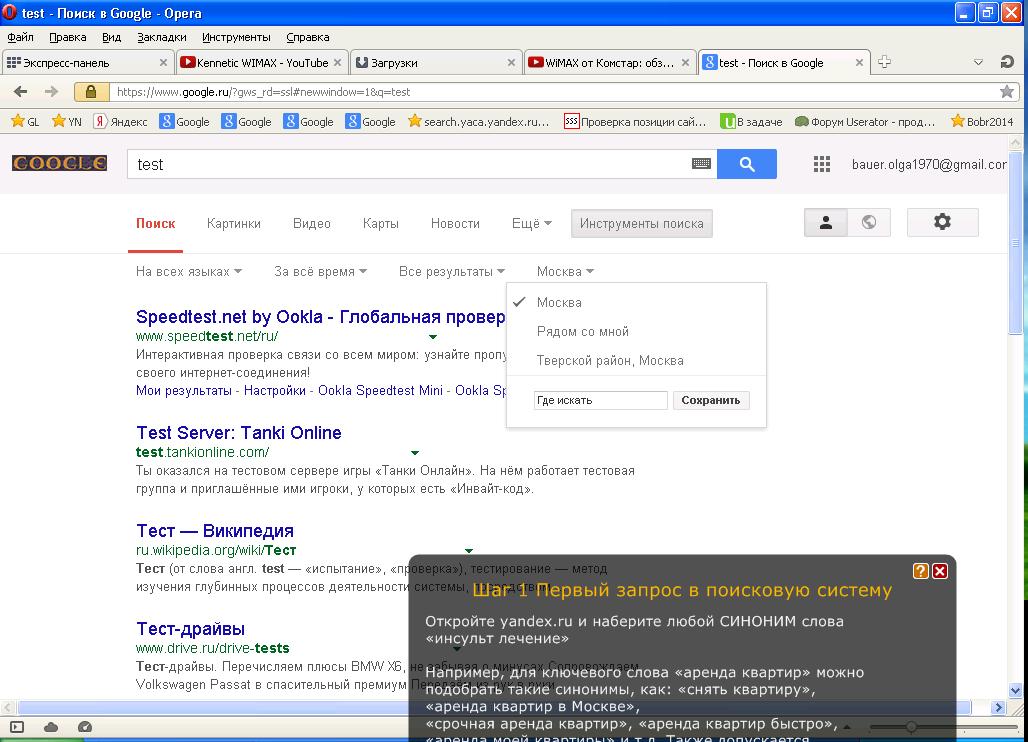
Task: Switch to the 'Картинки' search tab
Action: (233, 224)
